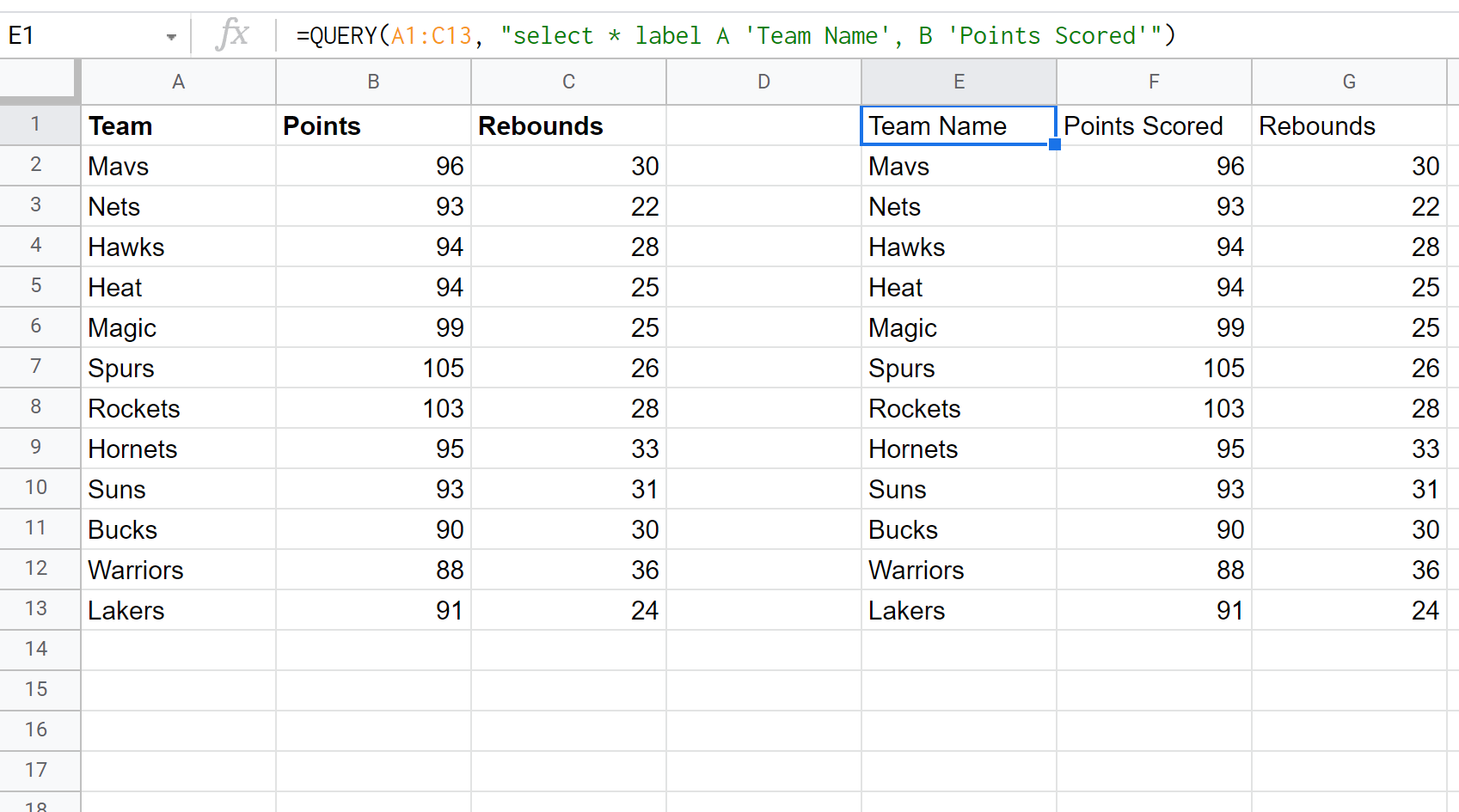Viewport: 1459px width, 812px height.
Task: Select the Points Scored header cell
Action: point(1153,125)
